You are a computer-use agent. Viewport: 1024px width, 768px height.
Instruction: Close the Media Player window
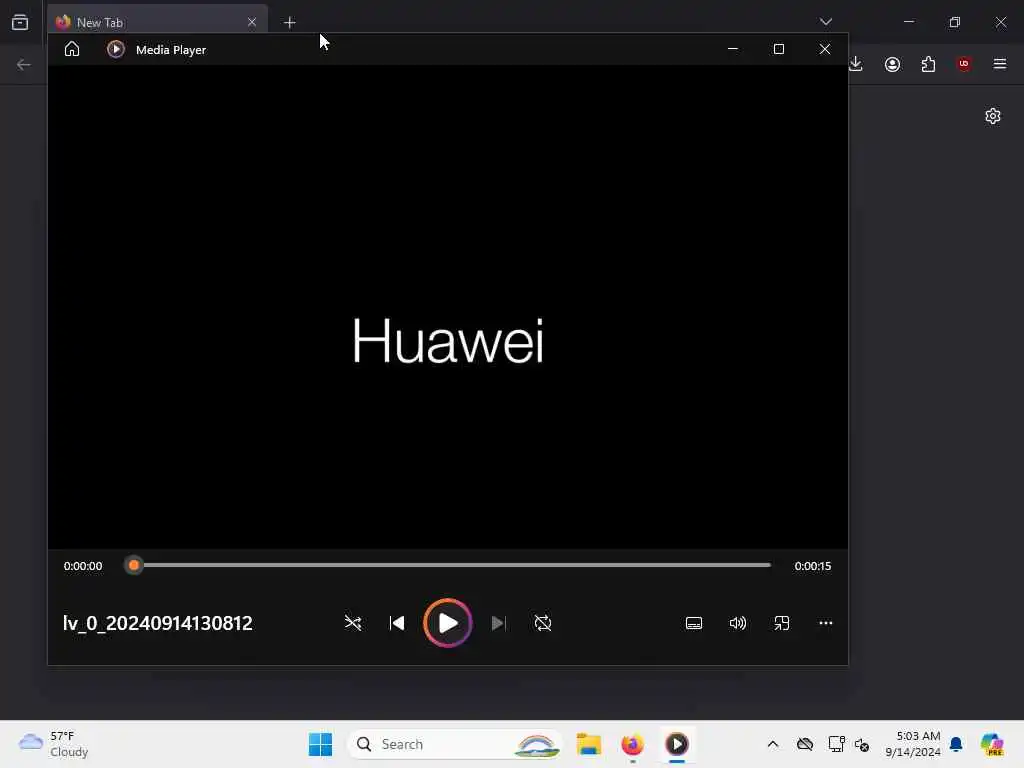coord(825,49)
